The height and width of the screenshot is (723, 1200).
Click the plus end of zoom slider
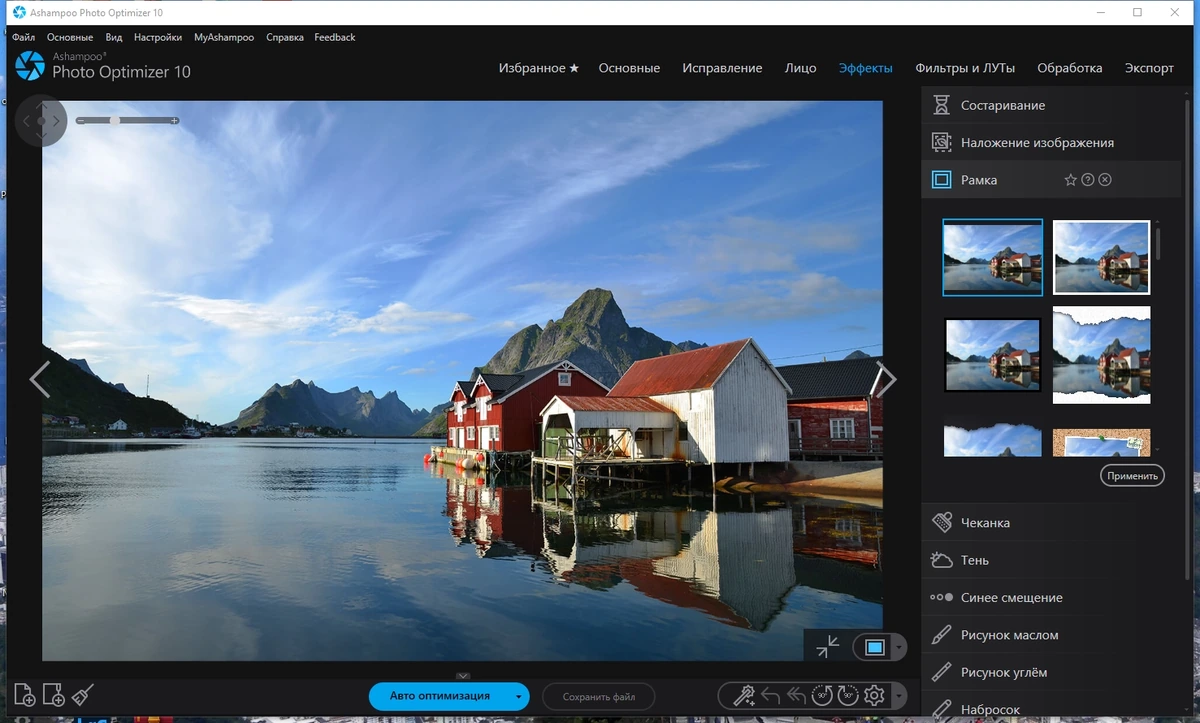click(x=175, y=120)
